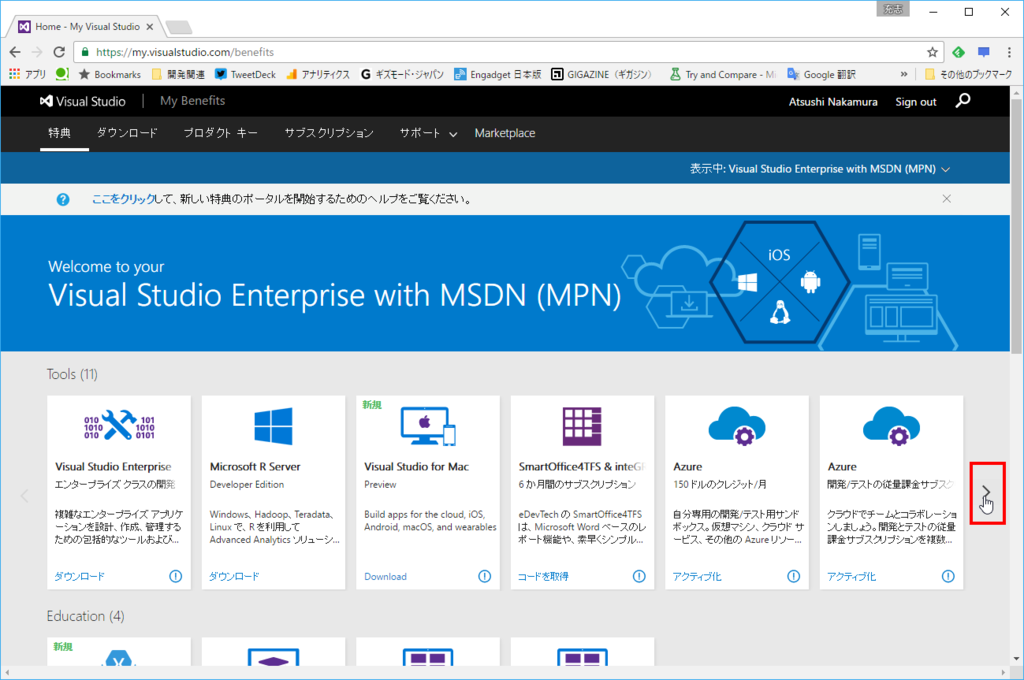Click the first Education card with 新規 label
Viewport: 1024px width, 680px height.
click(x=119, y=652)
